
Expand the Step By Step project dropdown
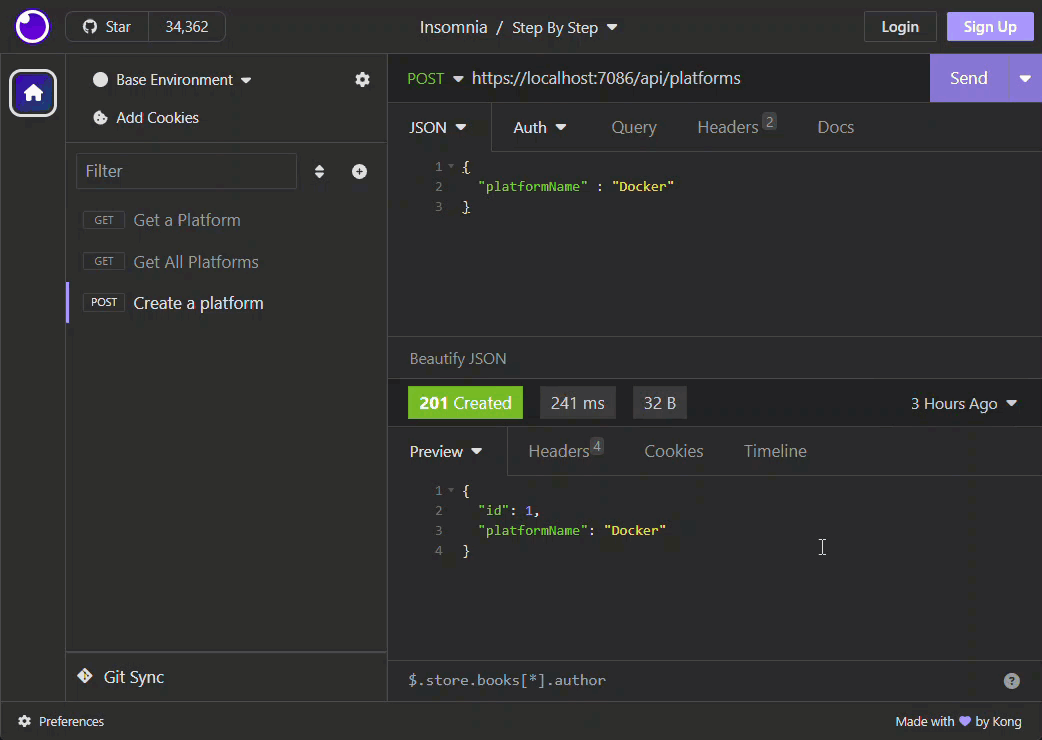[x=565, y=27]
